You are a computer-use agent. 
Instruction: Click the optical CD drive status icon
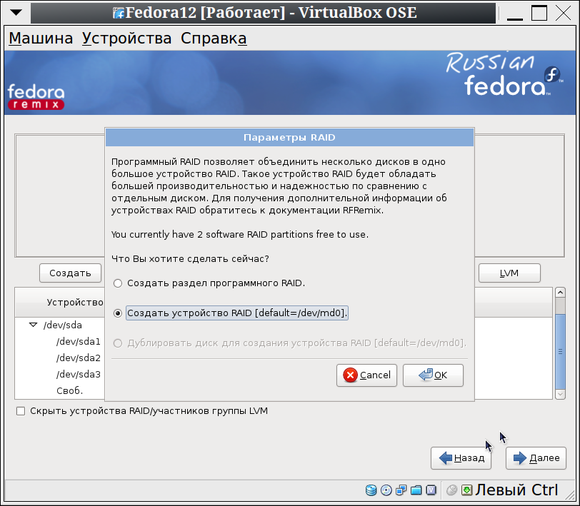[x=386, y=490]
